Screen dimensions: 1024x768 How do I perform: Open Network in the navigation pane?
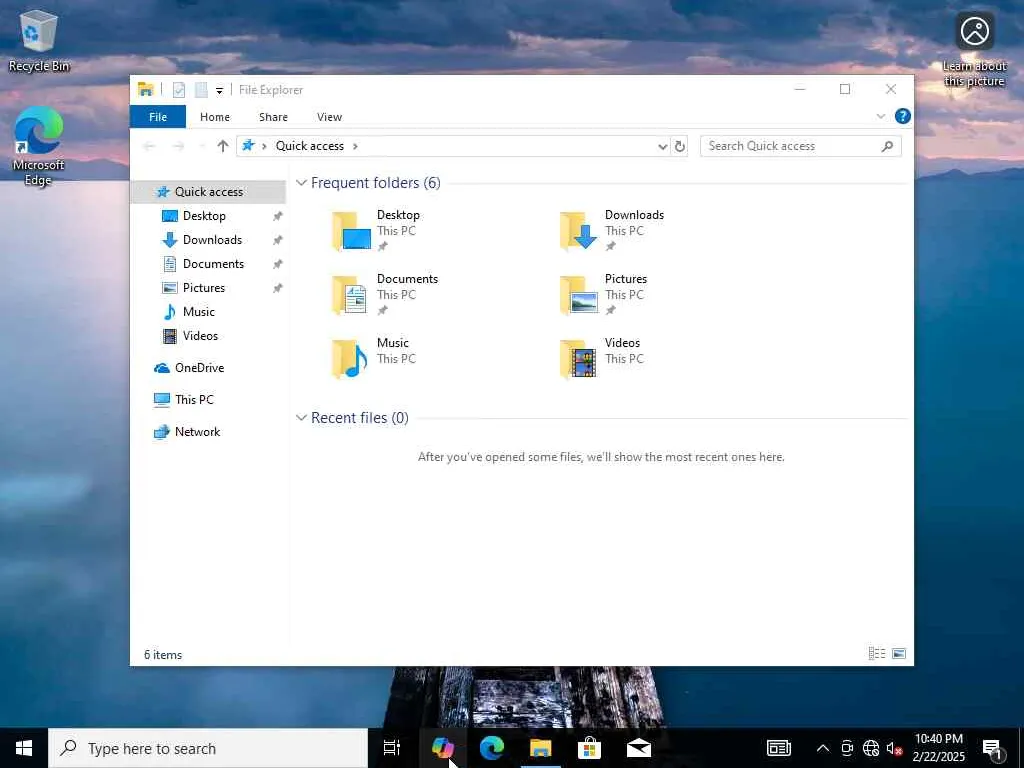197,432
